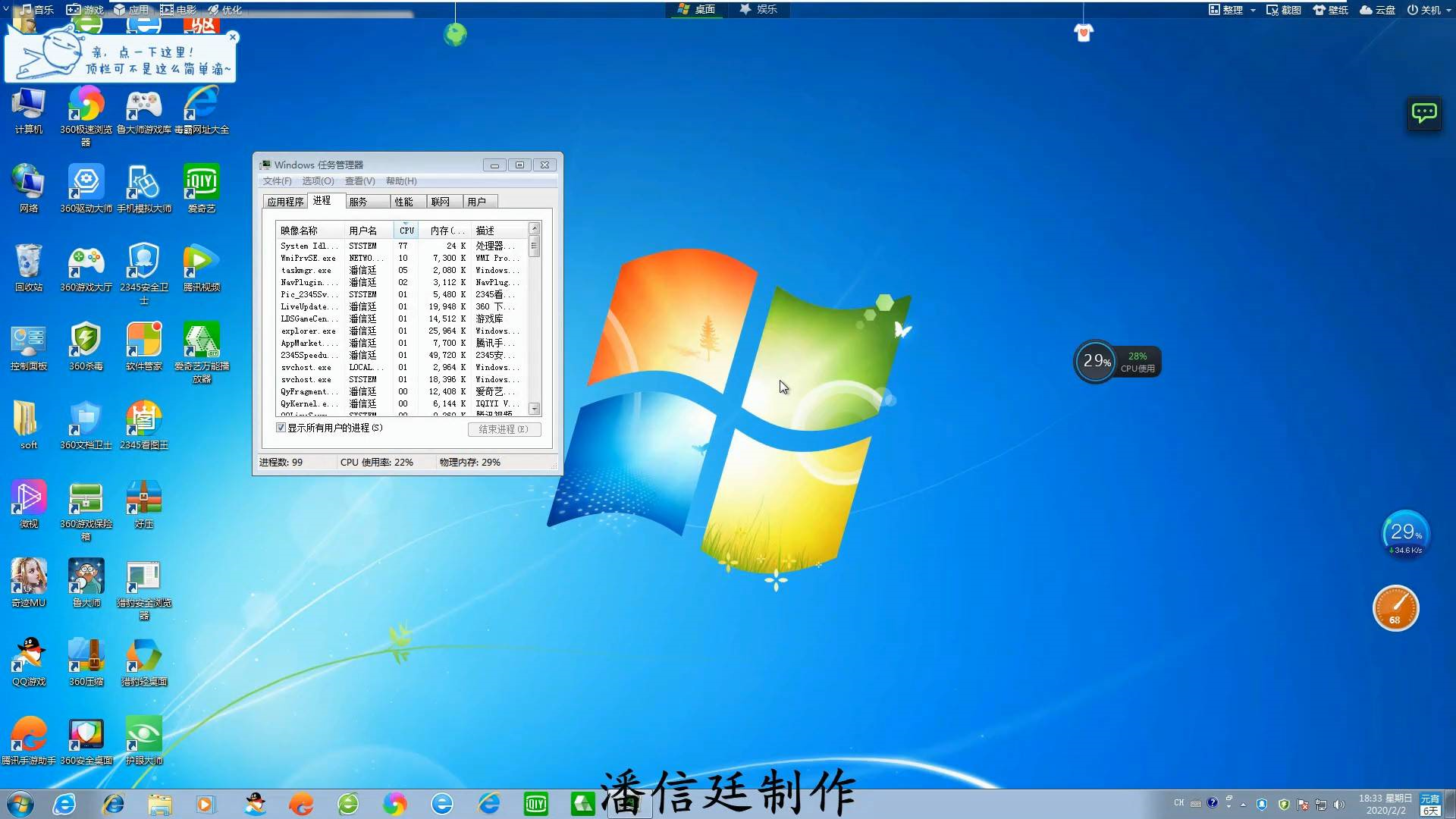The height and width of the screenshot is (819, 1456).
Task: Click 结束进程 button
Action: [504, 429]
